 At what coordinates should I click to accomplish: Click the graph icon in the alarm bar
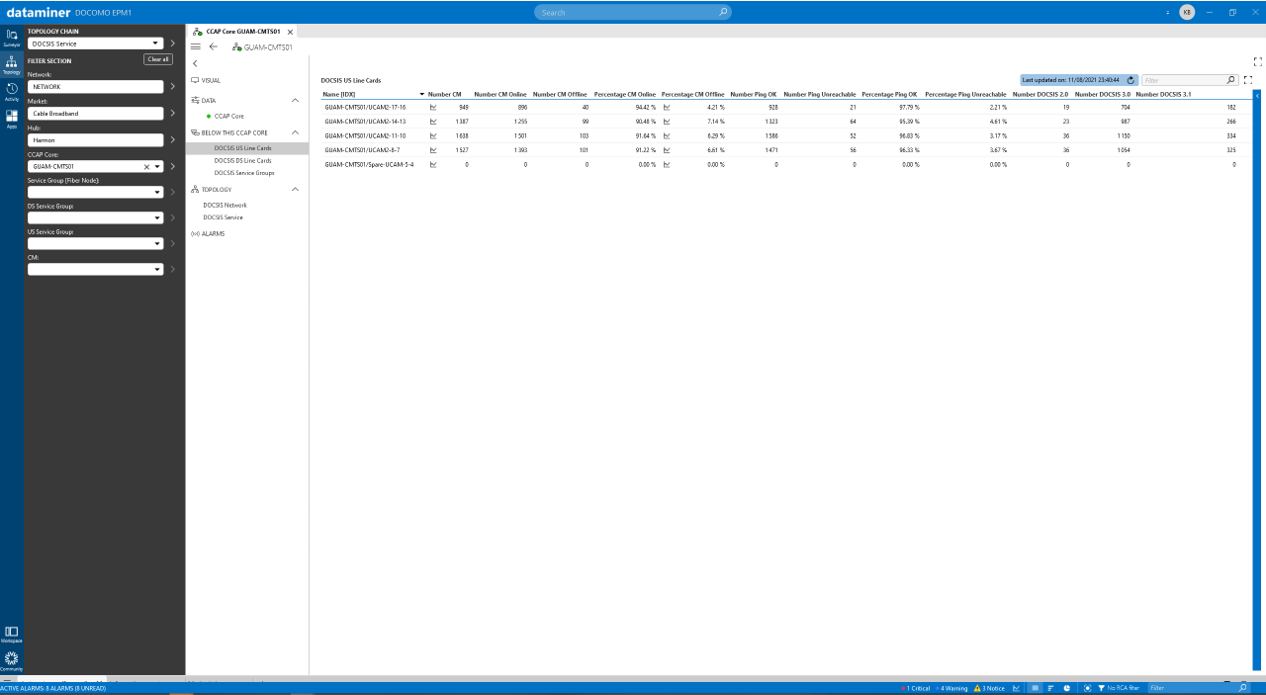pos(1017,688)
